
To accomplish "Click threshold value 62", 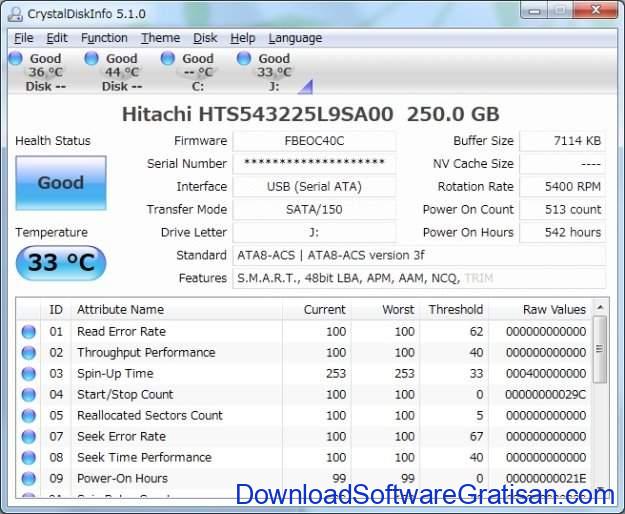I will point(476,332).
